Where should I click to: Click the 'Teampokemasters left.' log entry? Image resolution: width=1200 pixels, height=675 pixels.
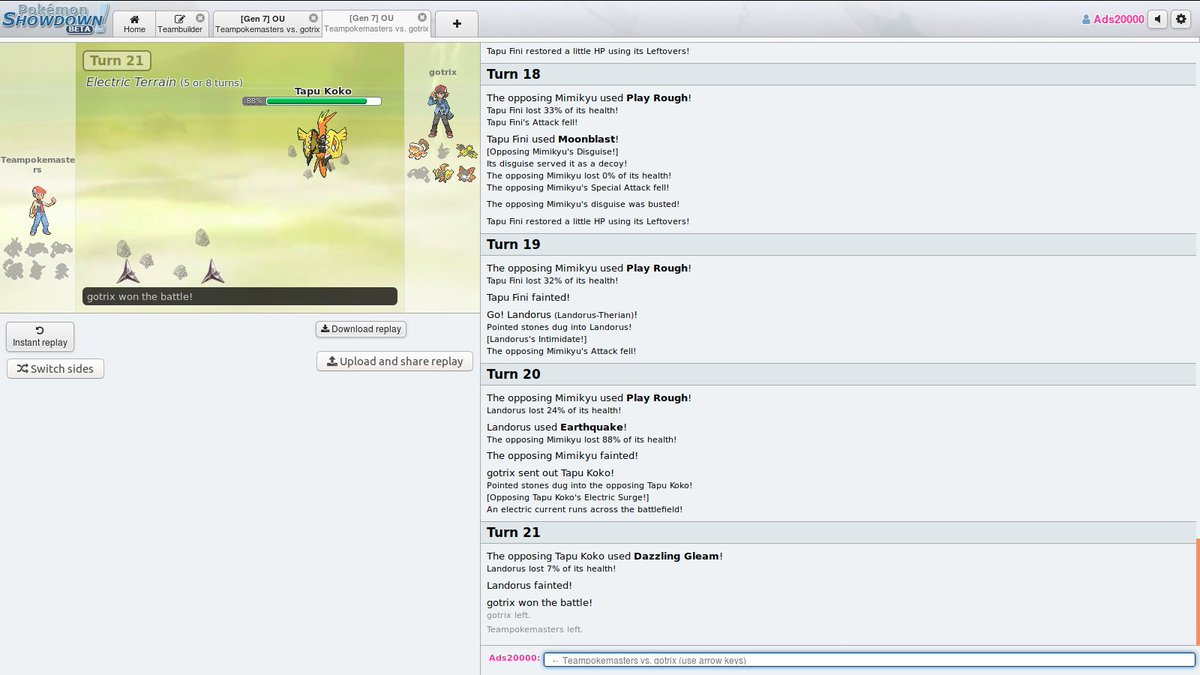(535, 629)
